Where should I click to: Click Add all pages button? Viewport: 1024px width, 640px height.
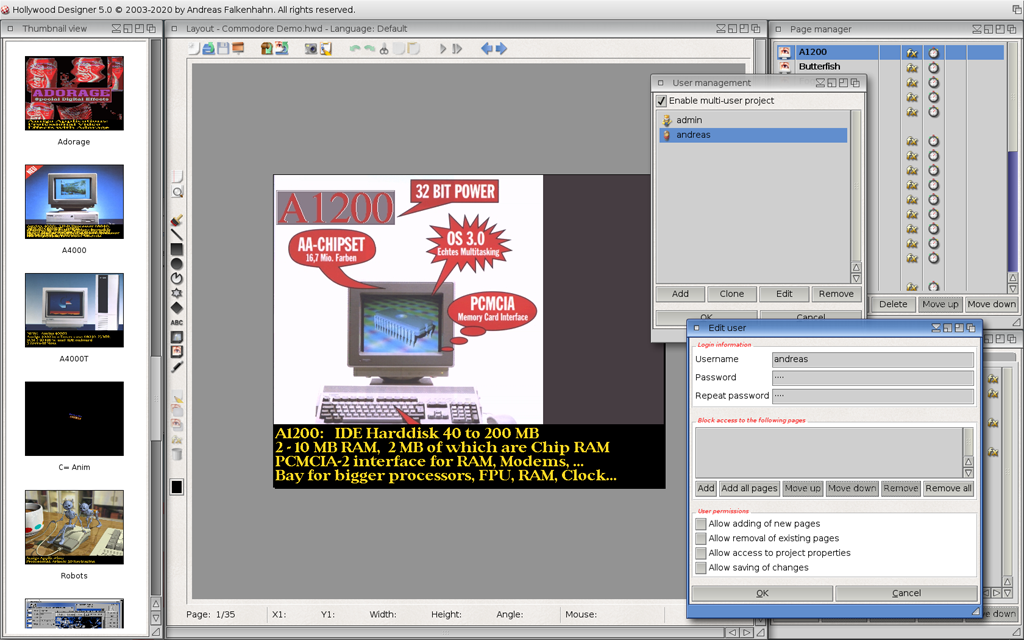[749, 488]
